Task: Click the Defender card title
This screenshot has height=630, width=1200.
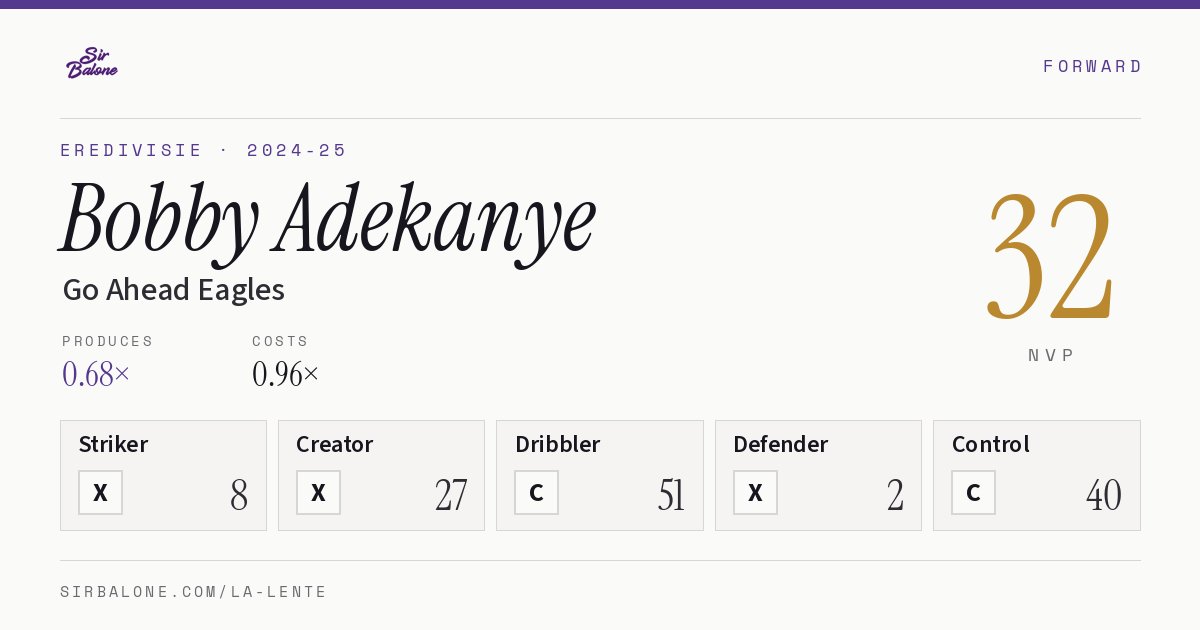Action: pyautogui.click(x=781, y=444)
